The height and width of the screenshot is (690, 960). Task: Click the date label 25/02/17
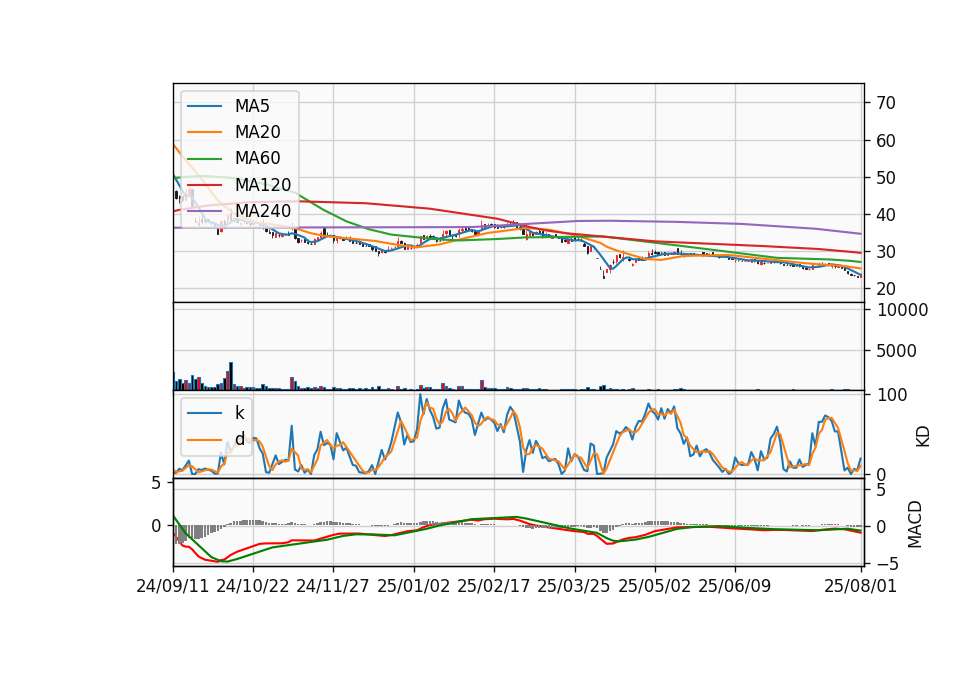[x=493, y=587]
